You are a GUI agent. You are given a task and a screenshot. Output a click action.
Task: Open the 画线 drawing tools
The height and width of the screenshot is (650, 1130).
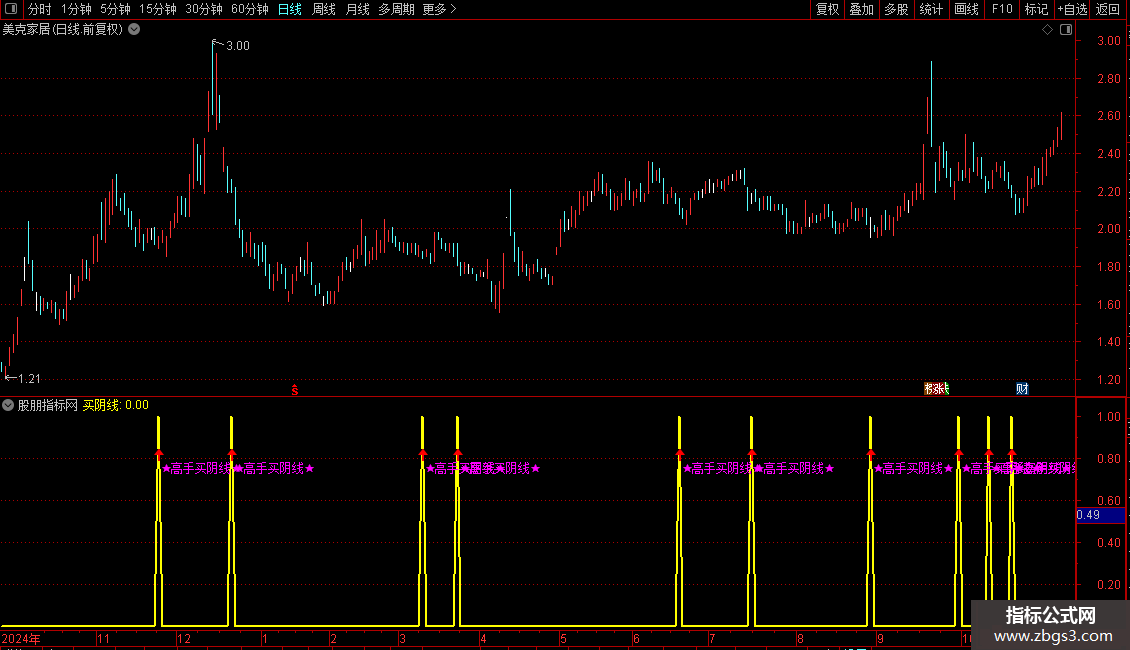click(966, 9)
